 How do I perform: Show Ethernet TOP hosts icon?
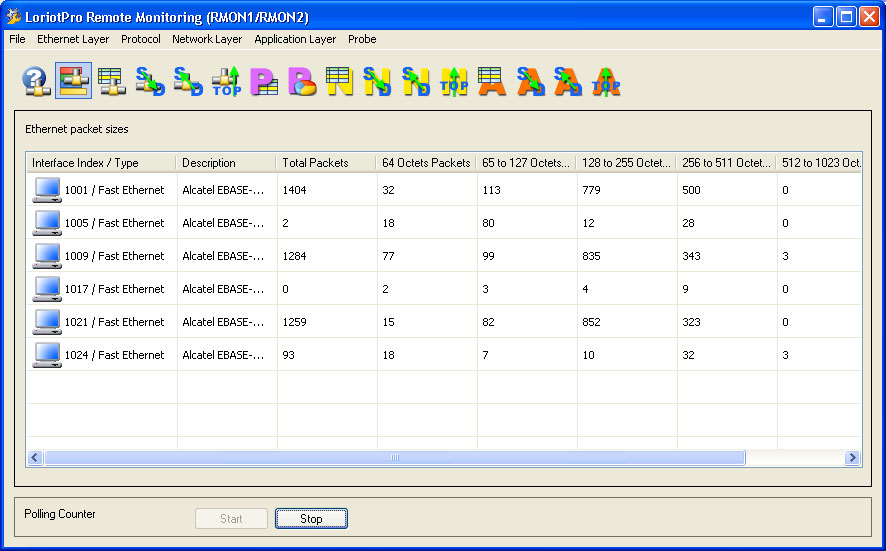pyautogui.click(x=226, y=81)
